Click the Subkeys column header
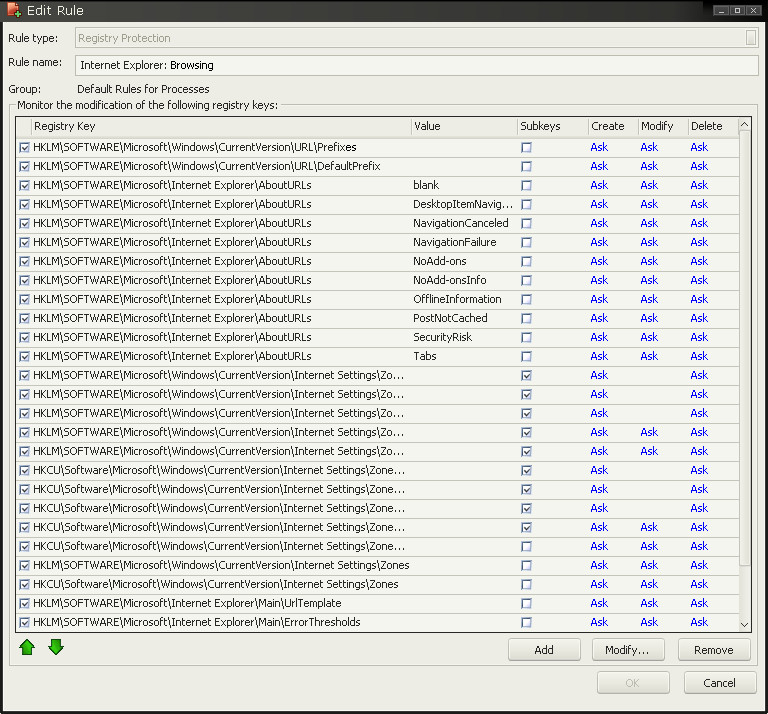This screenshot has height=714, width=768. (552, 126)
